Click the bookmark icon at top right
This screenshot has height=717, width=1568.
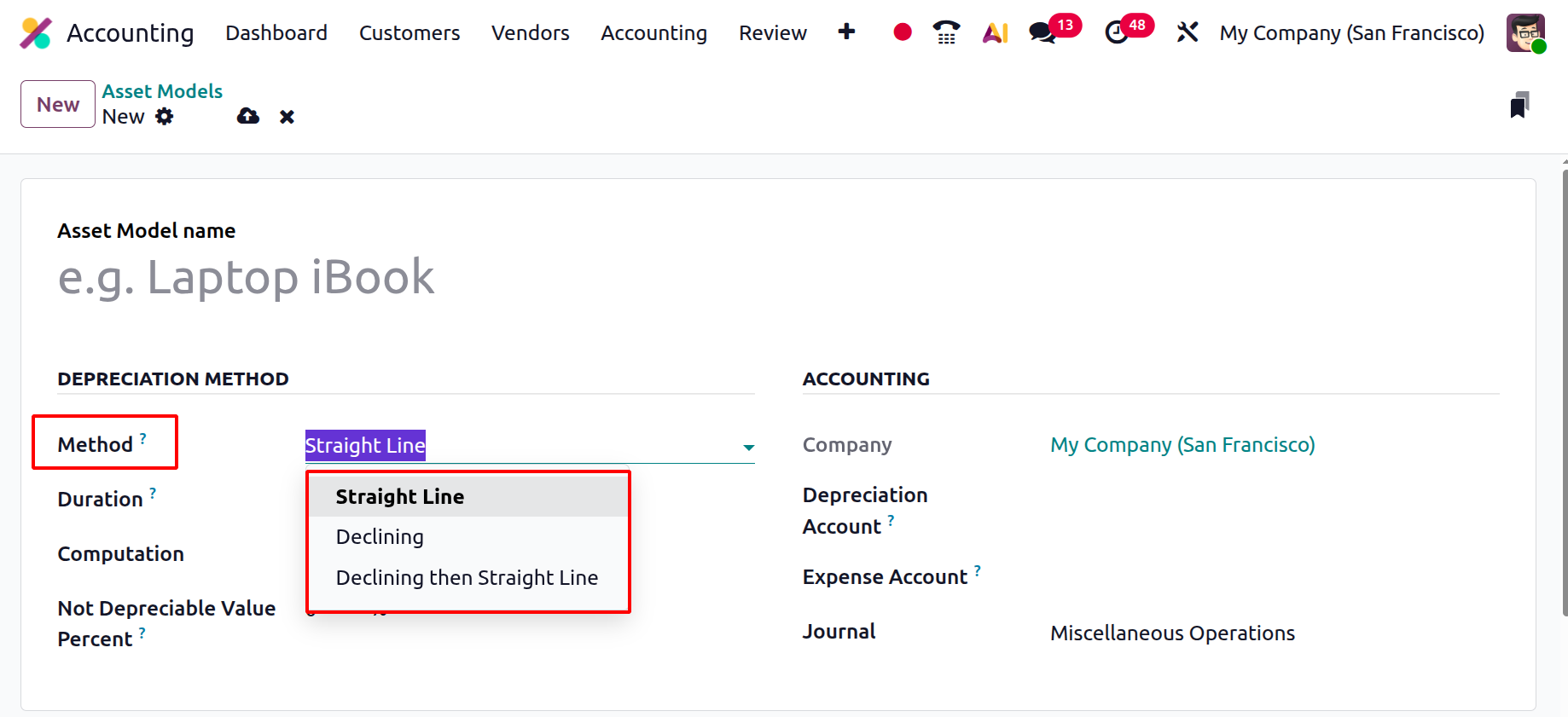click(1519, 105)
